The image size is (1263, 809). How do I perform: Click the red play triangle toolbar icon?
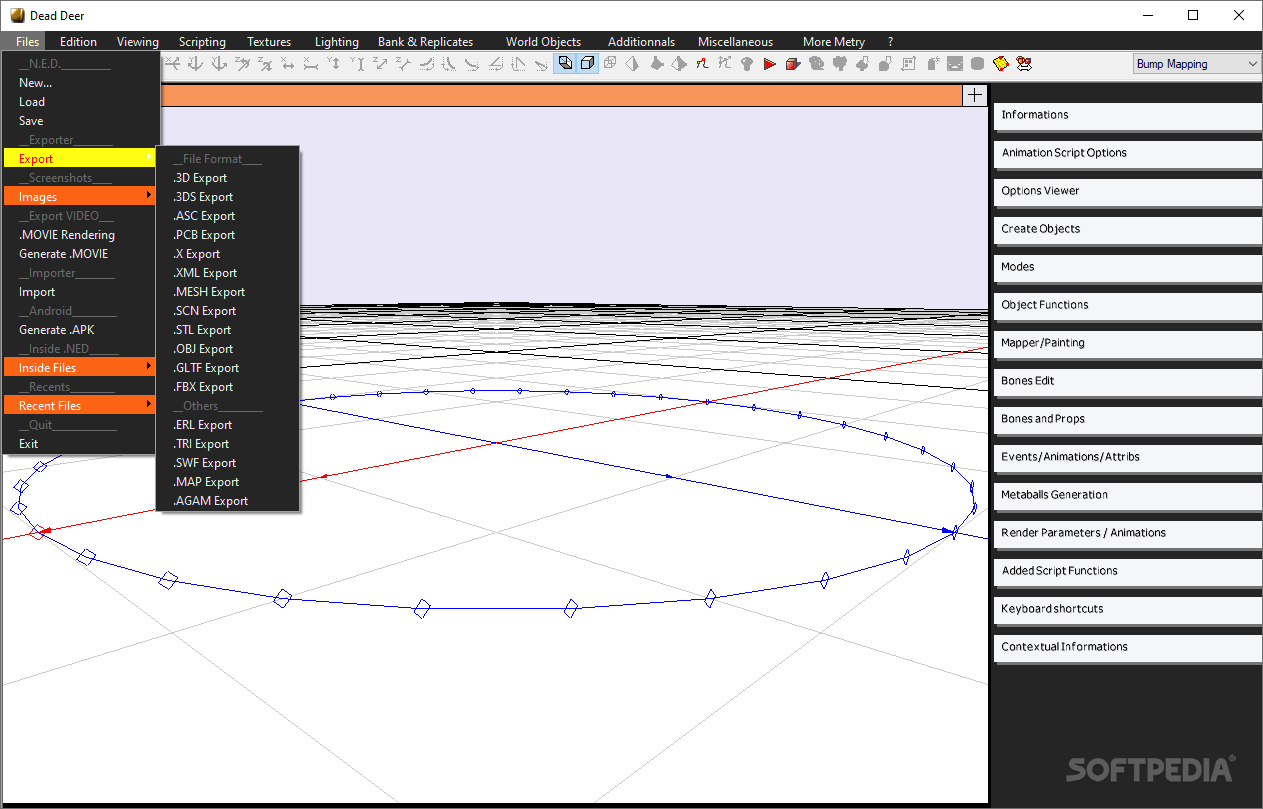[x=770, y=63]
